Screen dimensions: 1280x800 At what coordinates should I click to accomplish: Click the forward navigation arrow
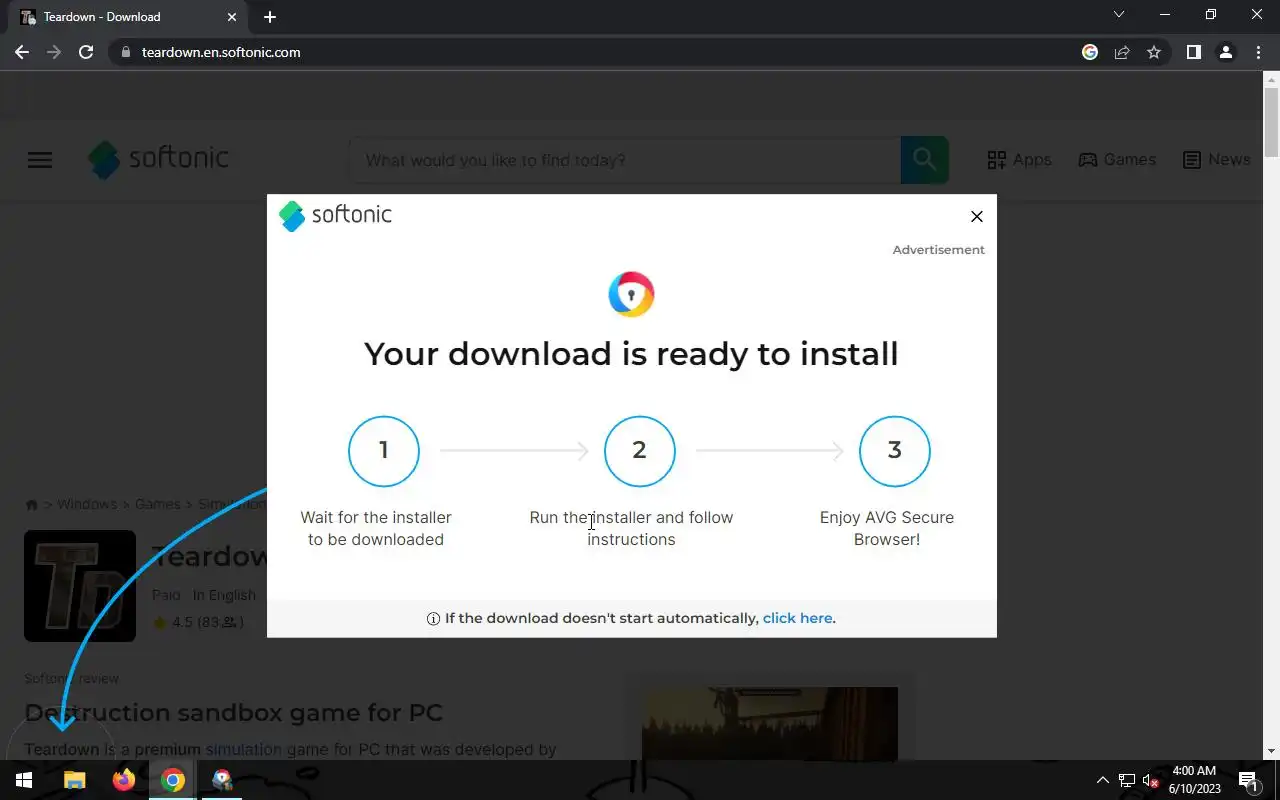54,52
